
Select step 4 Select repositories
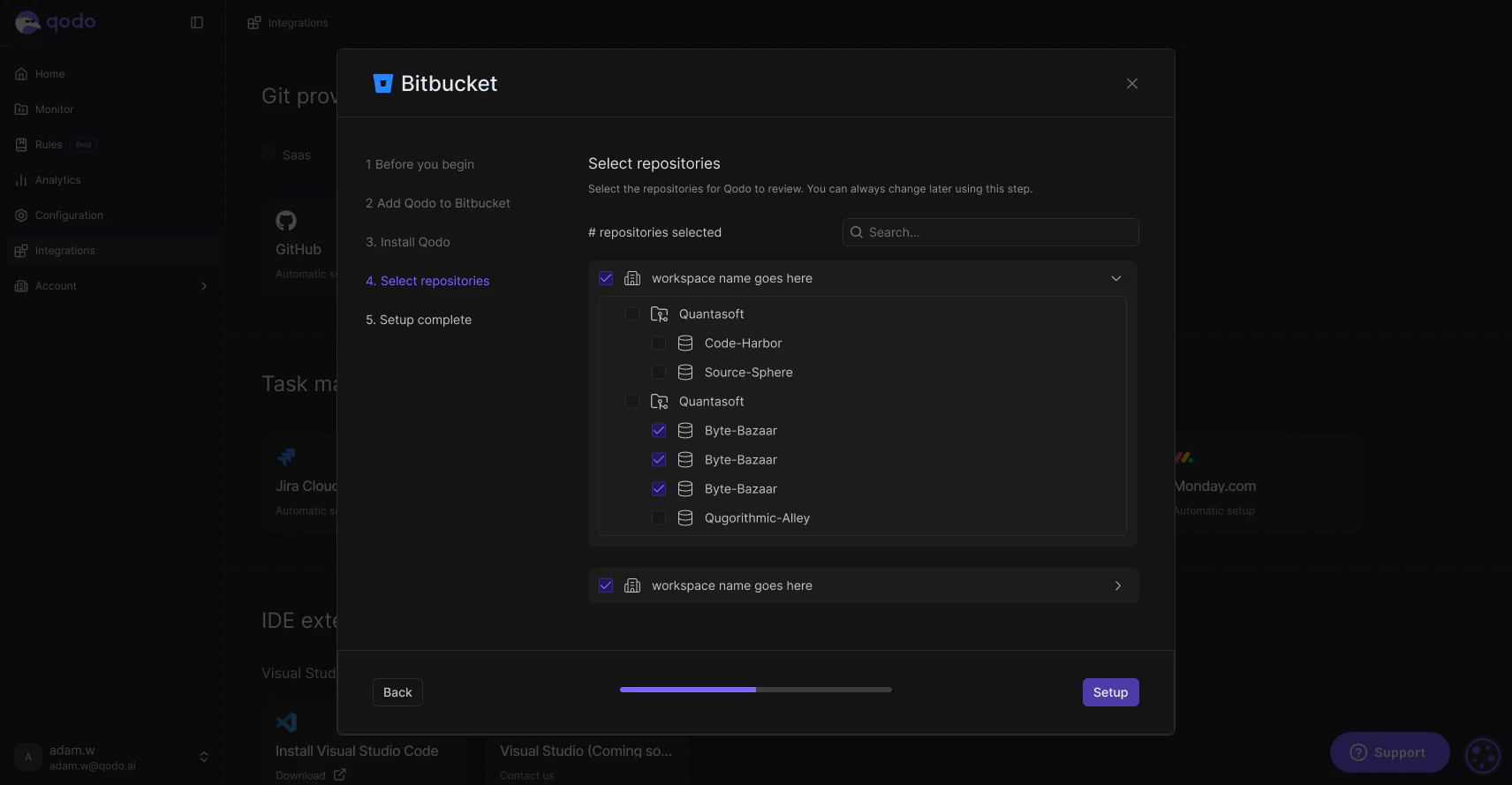coord(427,281)
